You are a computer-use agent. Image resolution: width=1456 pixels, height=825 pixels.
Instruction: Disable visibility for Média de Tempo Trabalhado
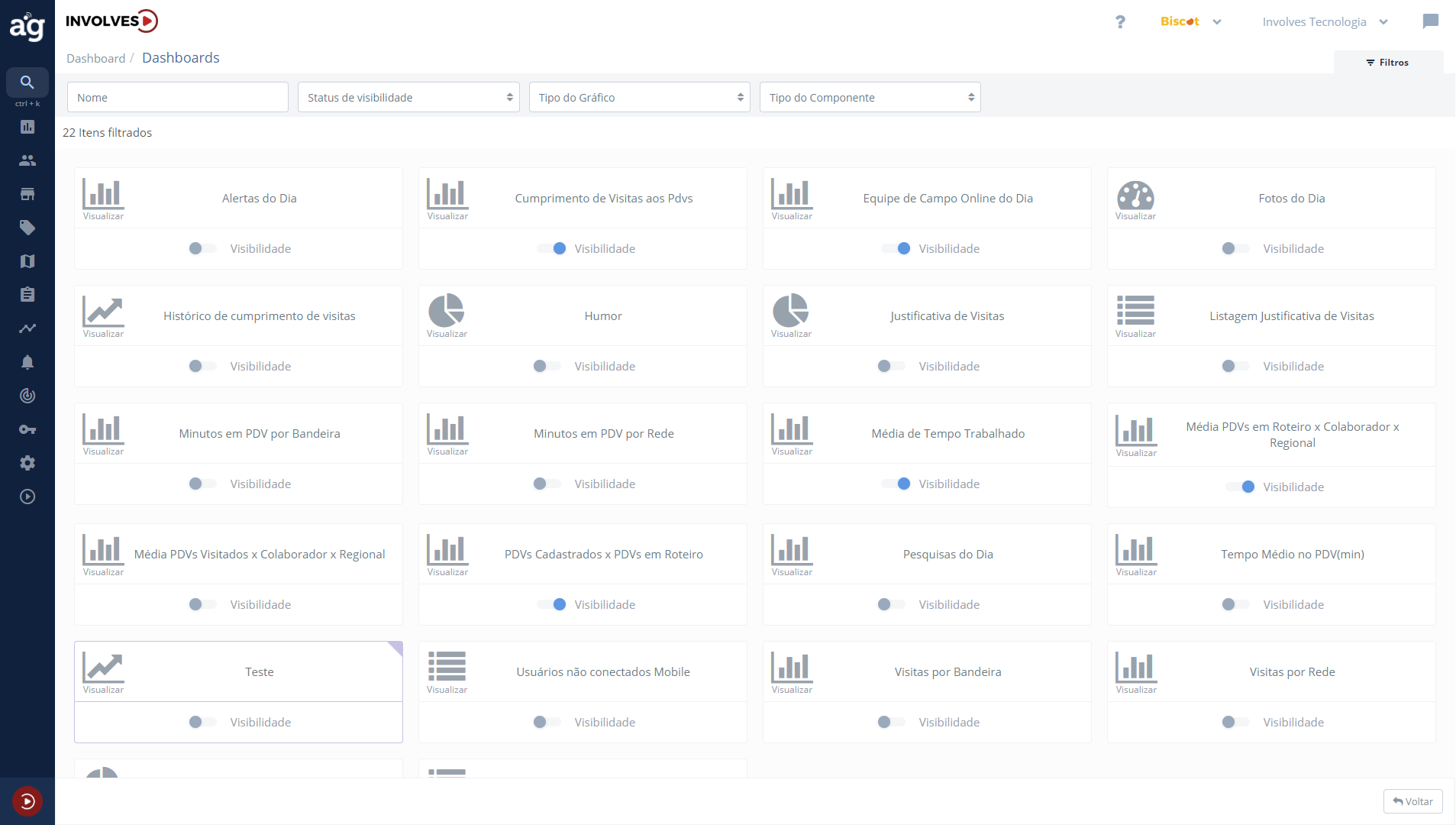tap(896, 484)
